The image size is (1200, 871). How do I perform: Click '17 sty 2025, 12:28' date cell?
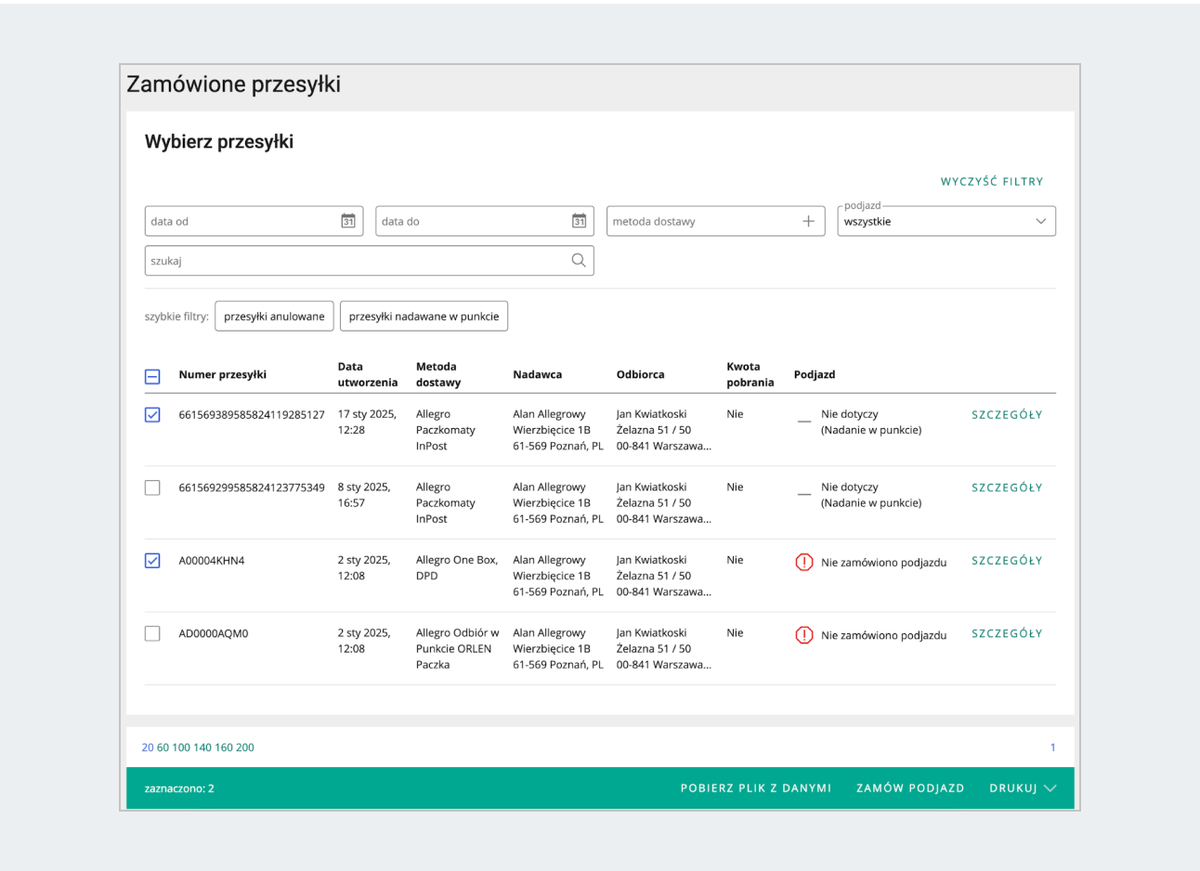tap(367, 422)
